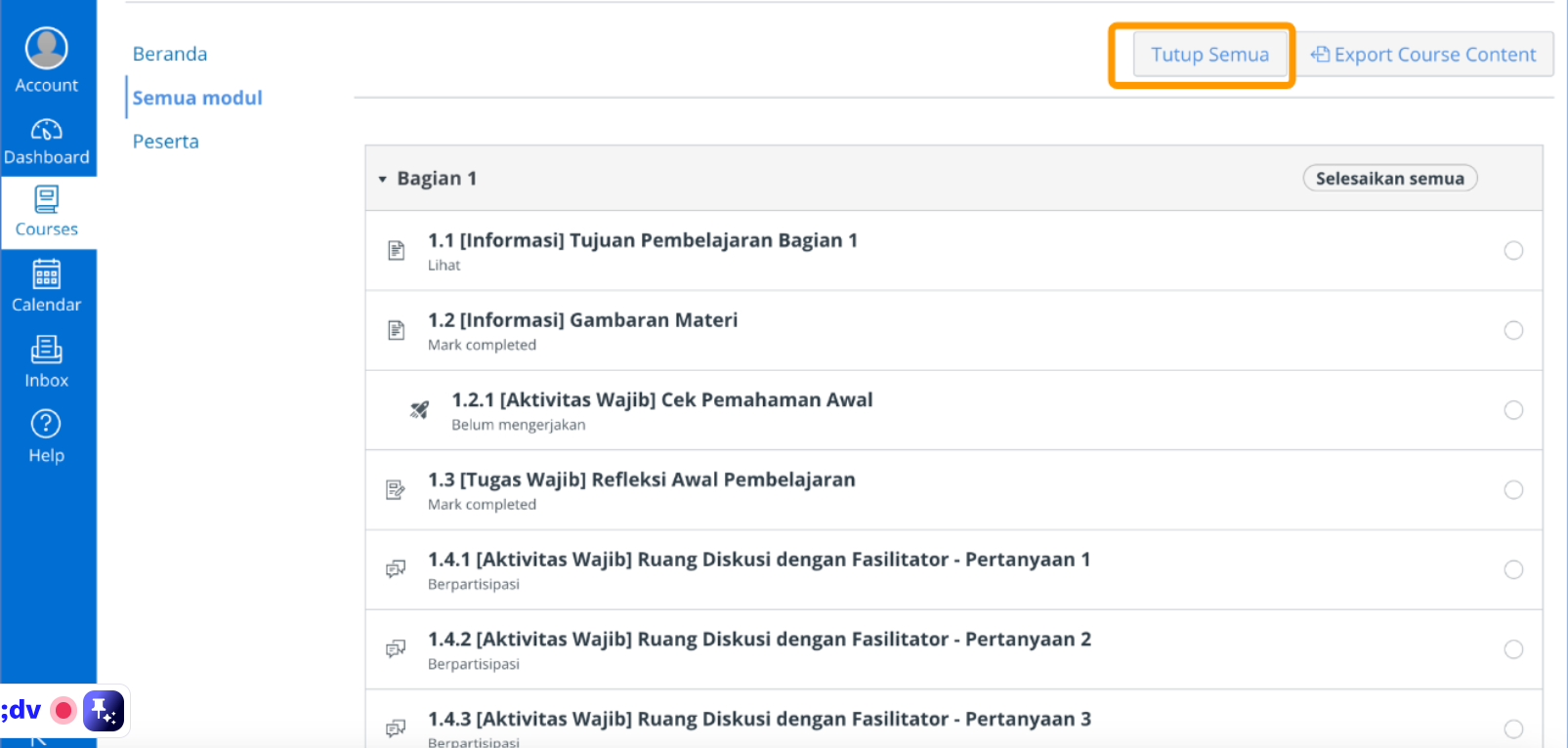1568x748 pixels.
Task: Click 'Mark completed' under item 1.3
Action: (x=482, y=505)
